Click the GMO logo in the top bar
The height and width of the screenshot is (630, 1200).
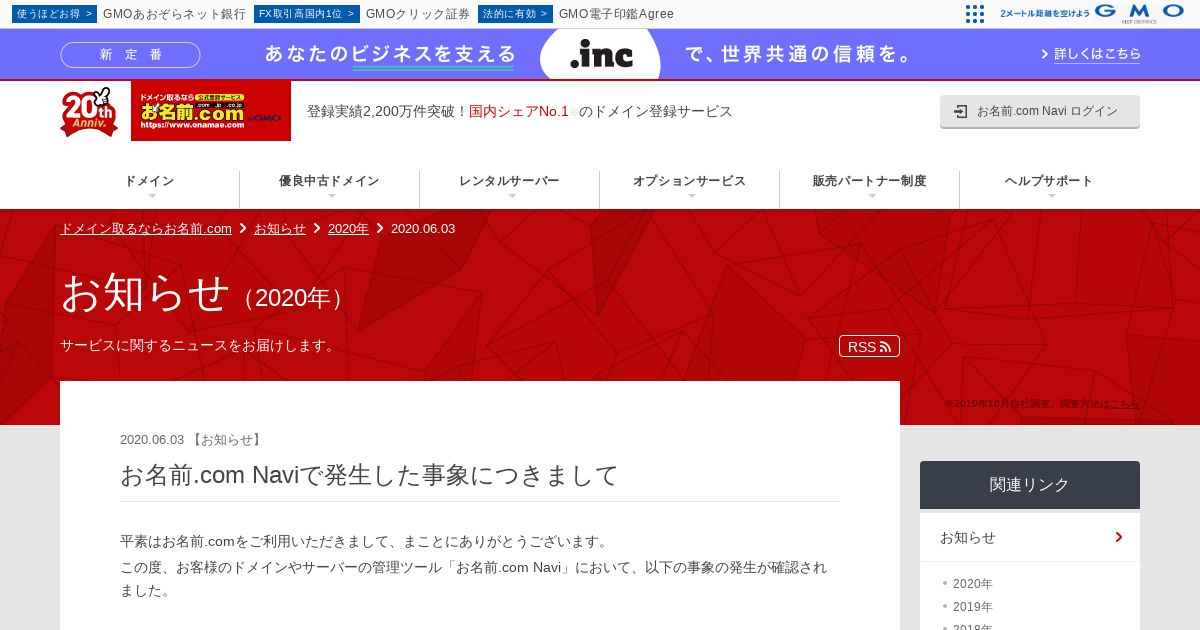(x=1139, y=11)
